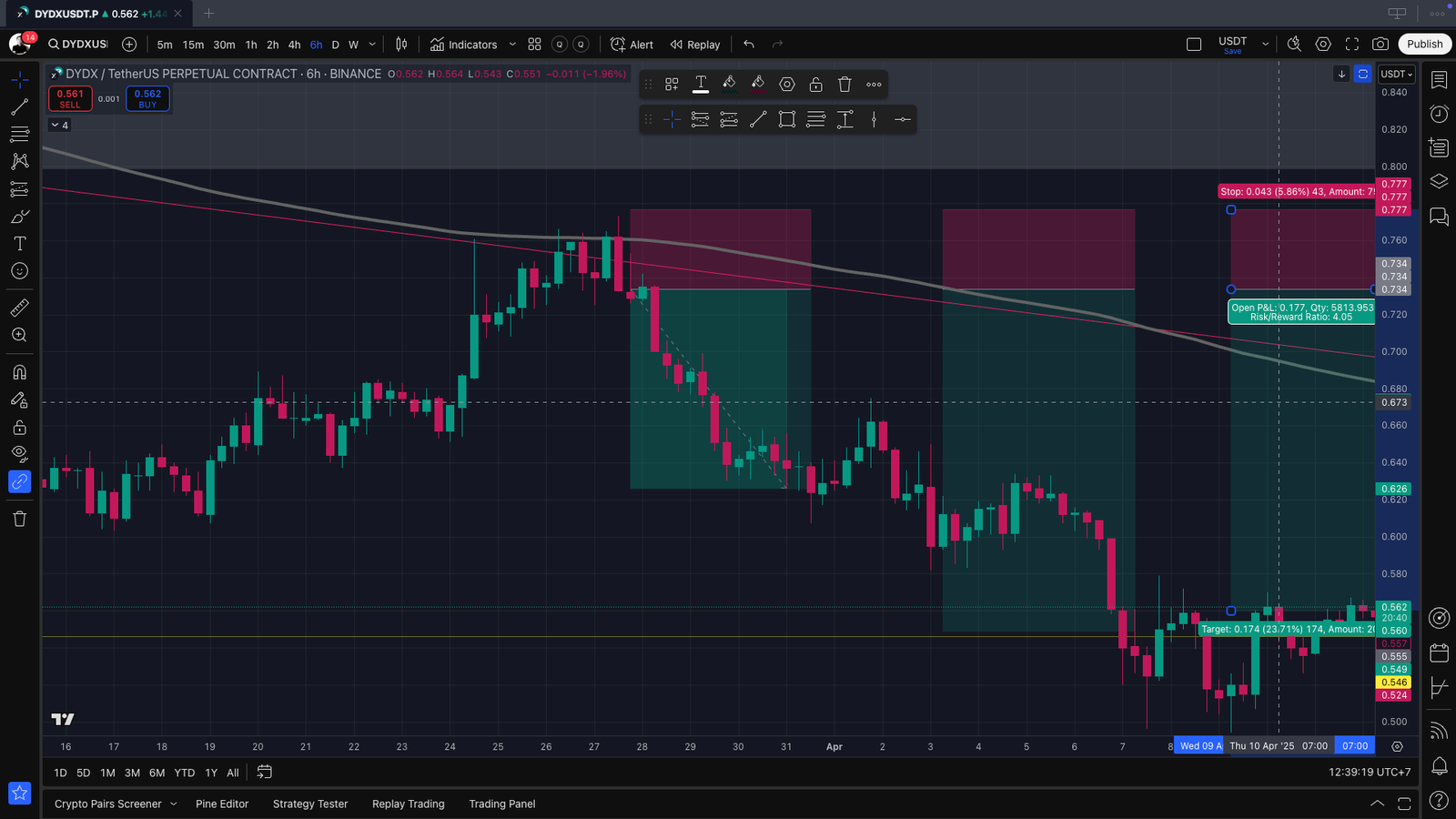Open the Alerts panel bell icon
The height and width of the screenshot is (819, 1456).
pyautogui.click(x=1439, y=765)
